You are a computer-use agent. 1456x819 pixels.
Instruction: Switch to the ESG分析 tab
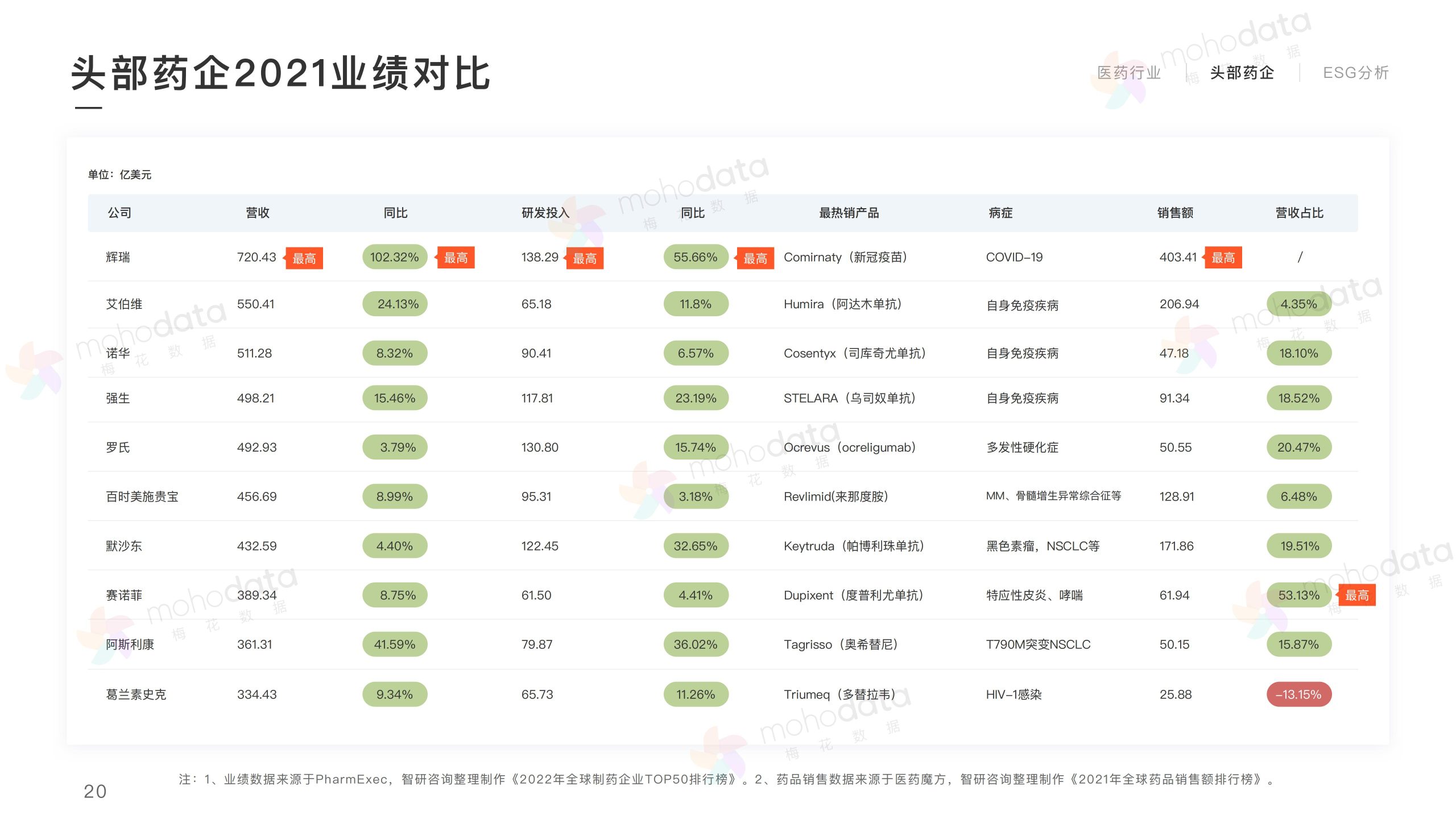point(1355,73)
